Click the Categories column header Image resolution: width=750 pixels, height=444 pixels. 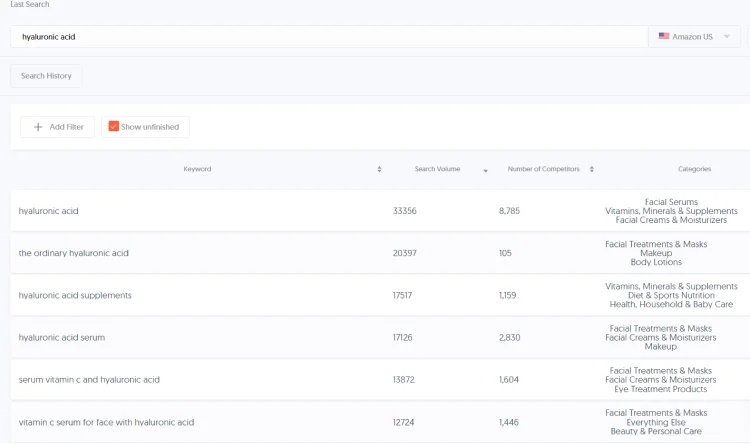694,169
